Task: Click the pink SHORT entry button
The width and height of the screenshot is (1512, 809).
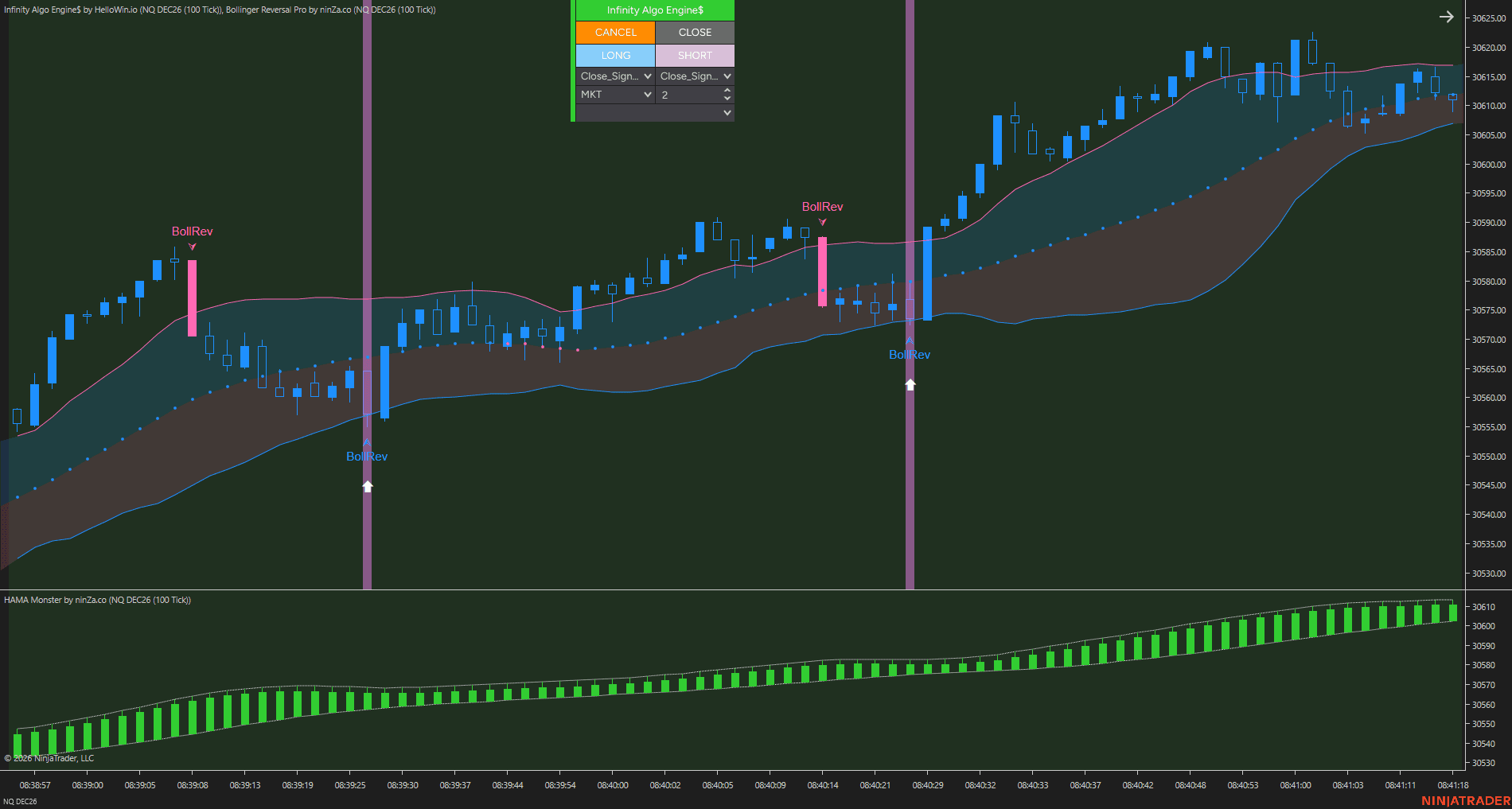Action: pyautogui.click(x=695, y=56)
